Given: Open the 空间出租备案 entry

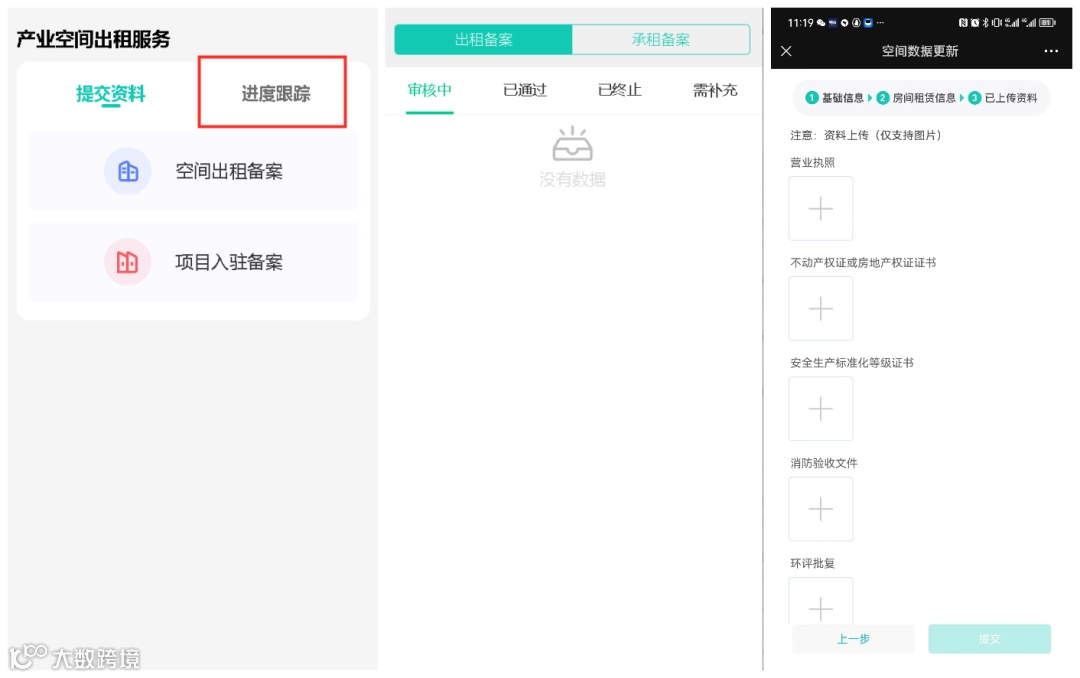Looking at the screenshot, I should click(194, 171).
